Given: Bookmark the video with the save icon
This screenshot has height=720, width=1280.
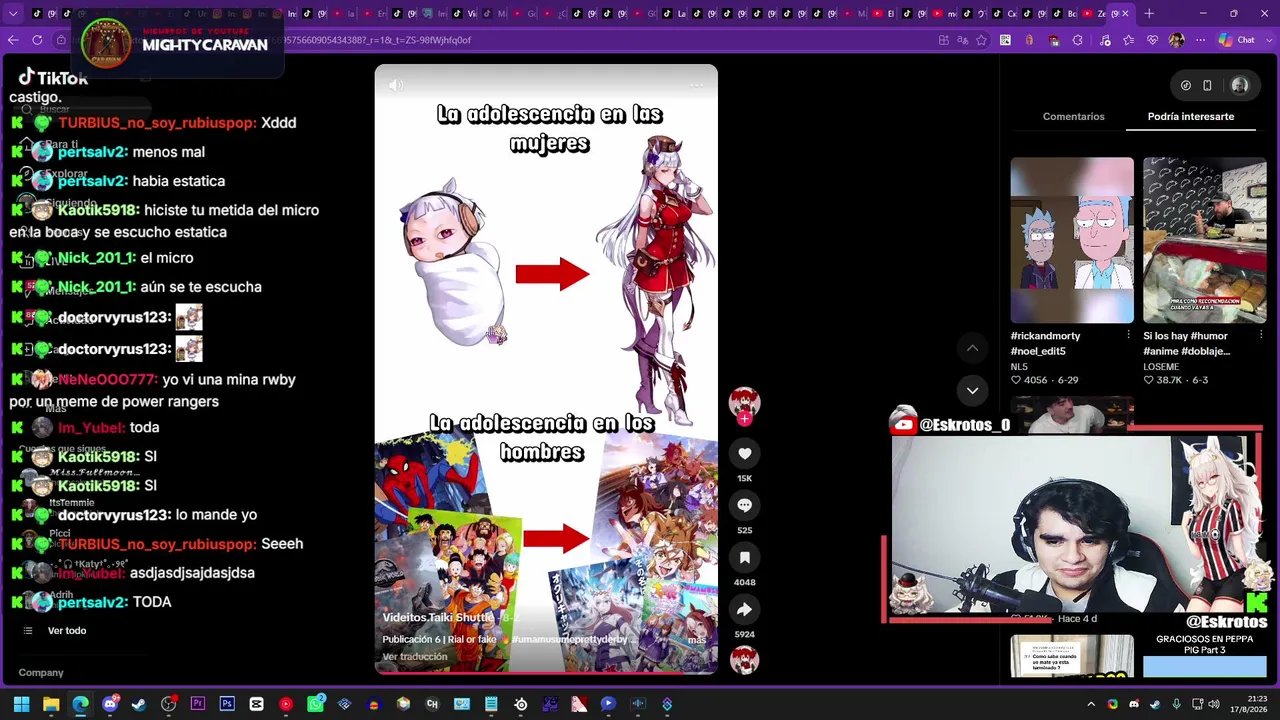Looking at the screenshot, I should [x=744, y=558].
